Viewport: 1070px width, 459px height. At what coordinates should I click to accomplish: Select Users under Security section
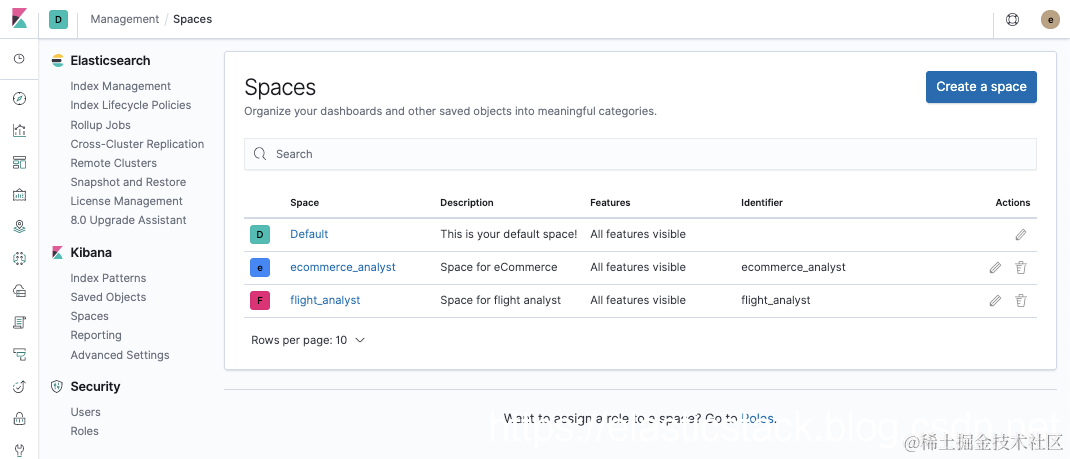click(x=85, y=412)
